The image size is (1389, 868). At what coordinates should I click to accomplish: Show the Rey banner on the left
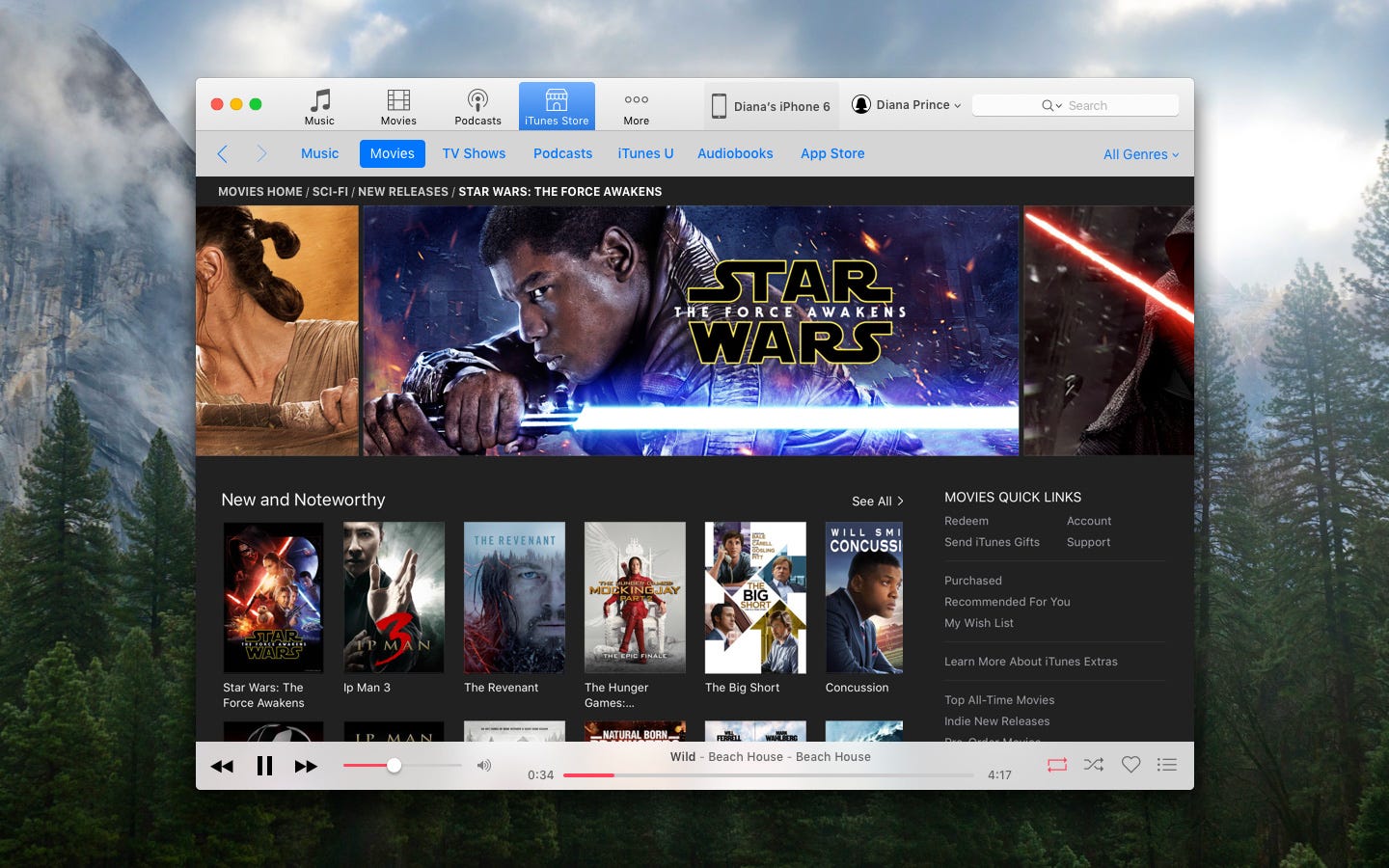tap(277, 330)
